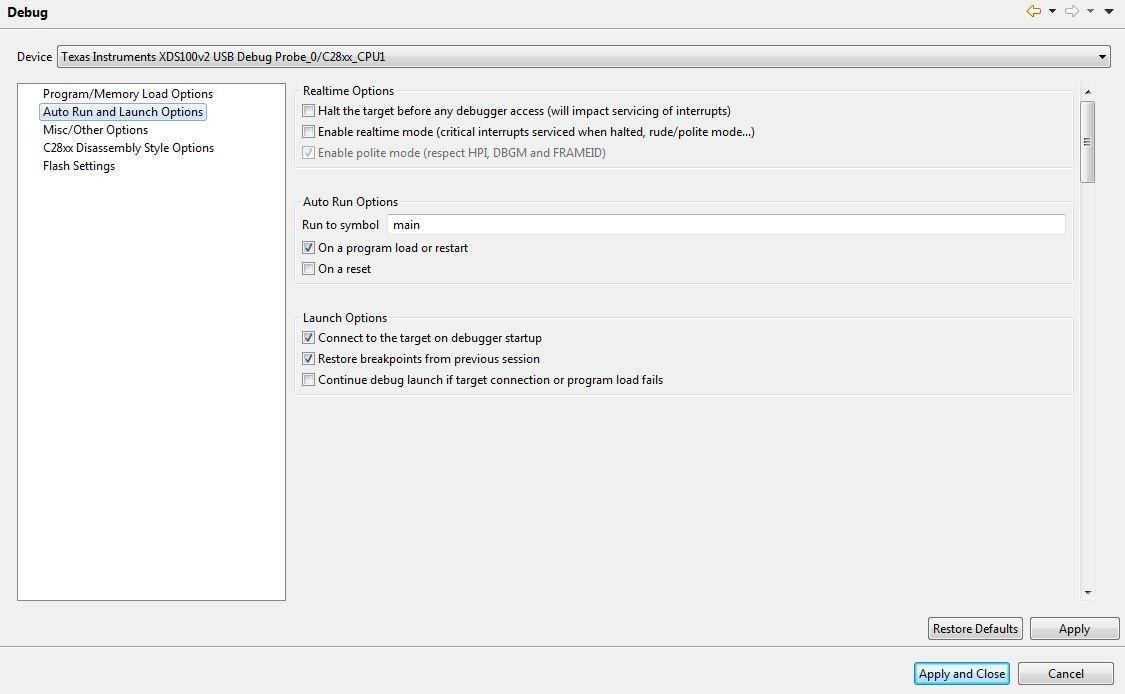Uncheck On a program load or restart
The image size is (1125, 694).
(309, 248)
